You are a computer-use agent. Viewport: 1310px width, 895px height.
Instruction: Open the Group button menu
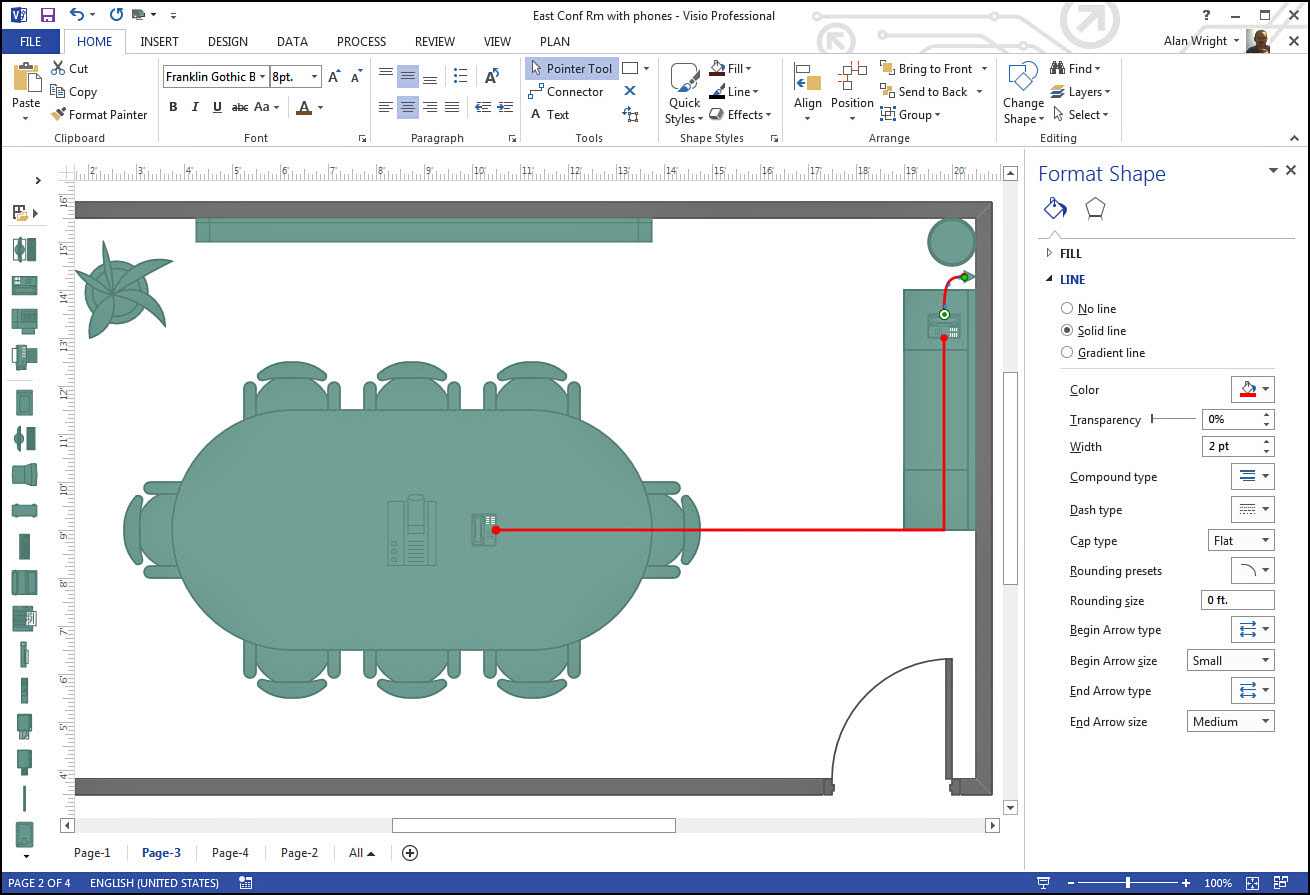911,114
